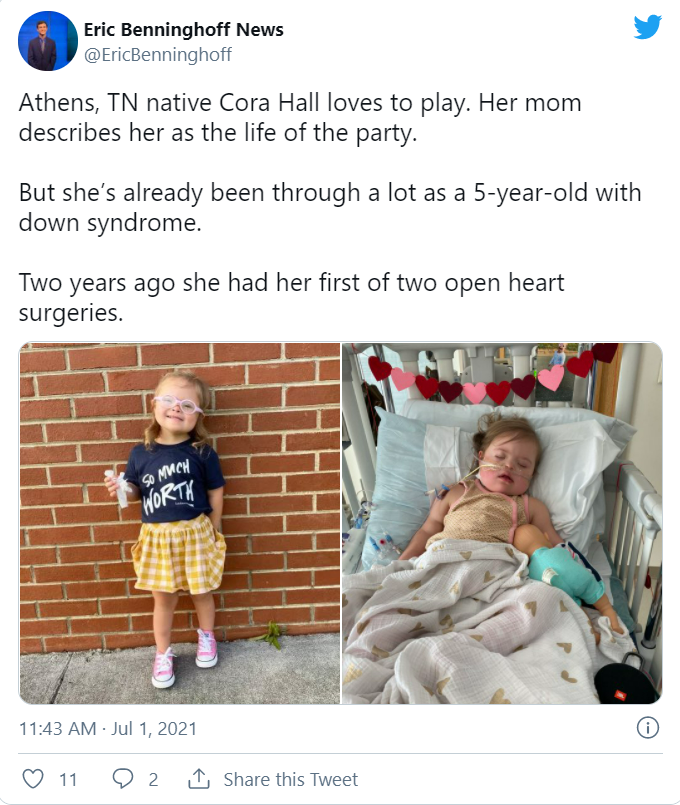Click Share this Tweet
The image size is (680, 805).
pyautogui.click(x=290, y=779)
